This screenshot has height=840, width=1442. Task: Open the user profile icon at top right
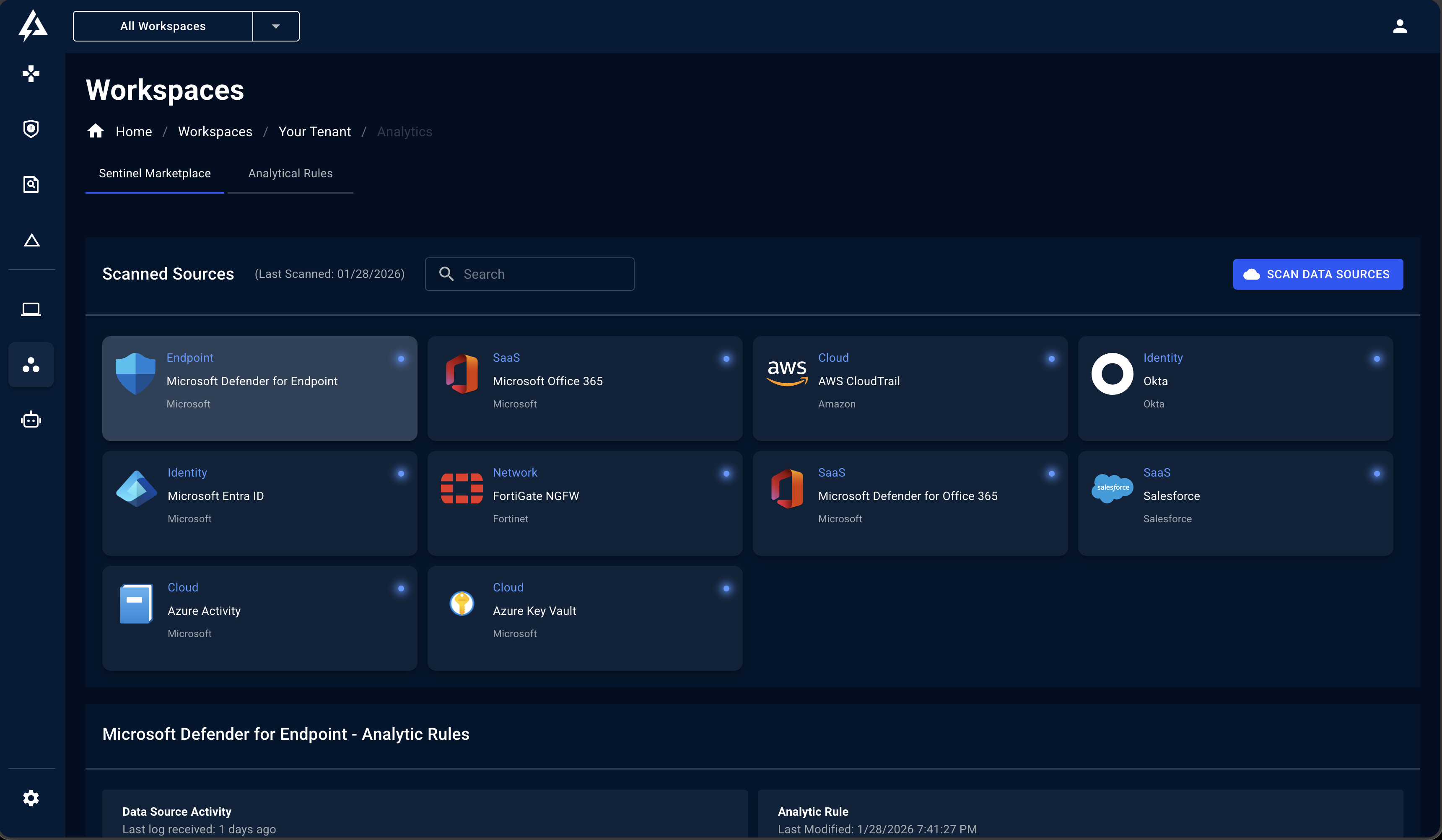click(x=1400, y=25)
